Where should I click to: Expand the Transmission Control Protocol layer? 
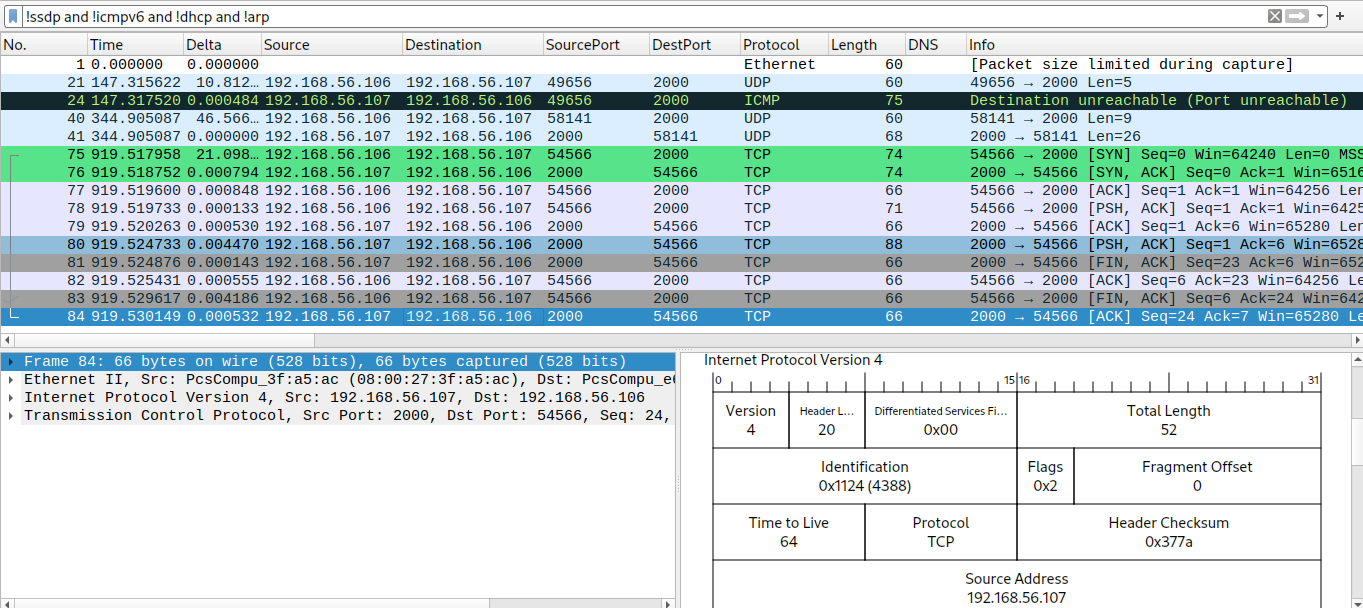point(10,415)
